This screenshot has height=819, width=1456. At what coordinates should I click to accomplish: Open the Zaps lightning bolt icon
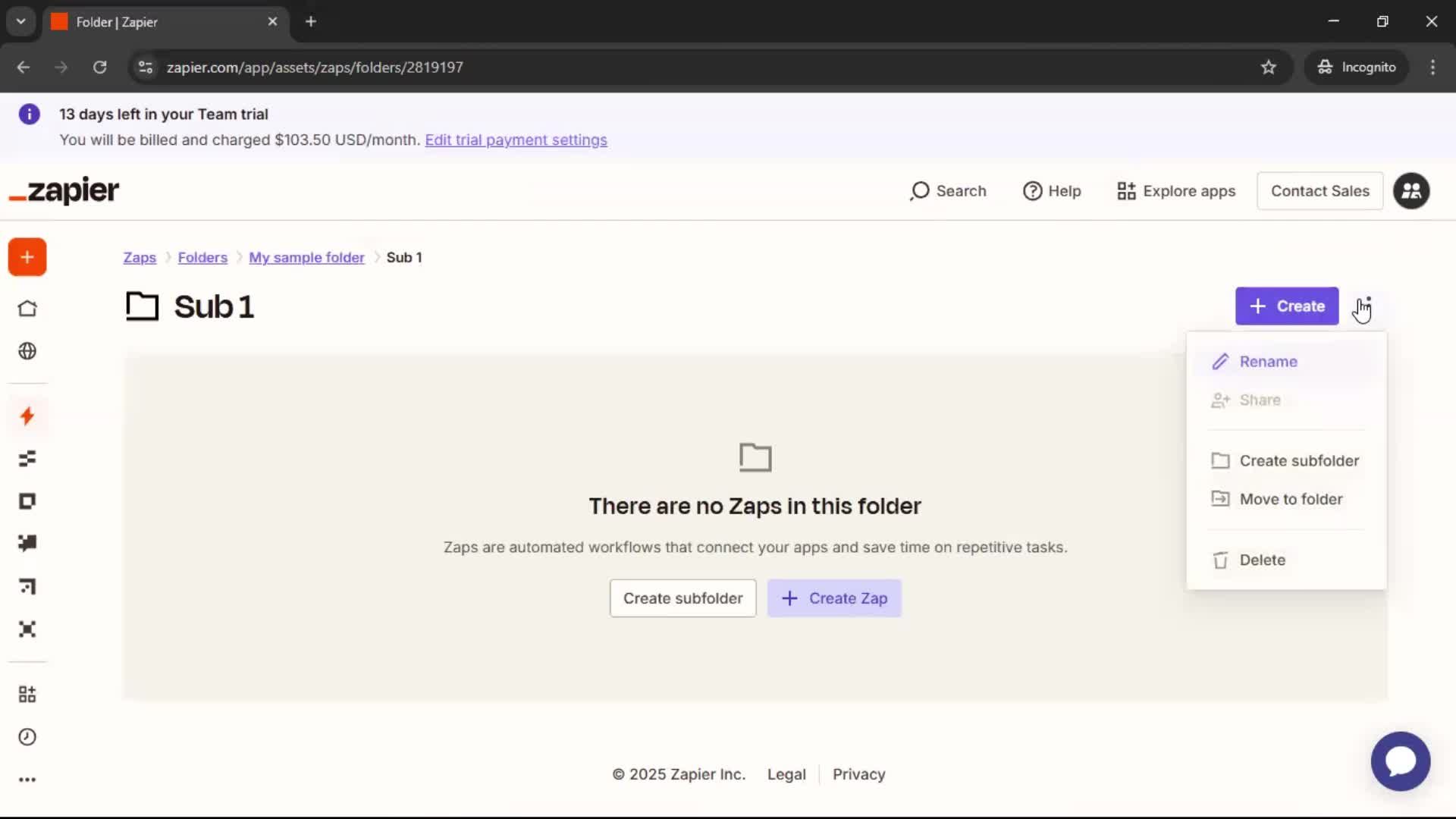tap(27, 416)
